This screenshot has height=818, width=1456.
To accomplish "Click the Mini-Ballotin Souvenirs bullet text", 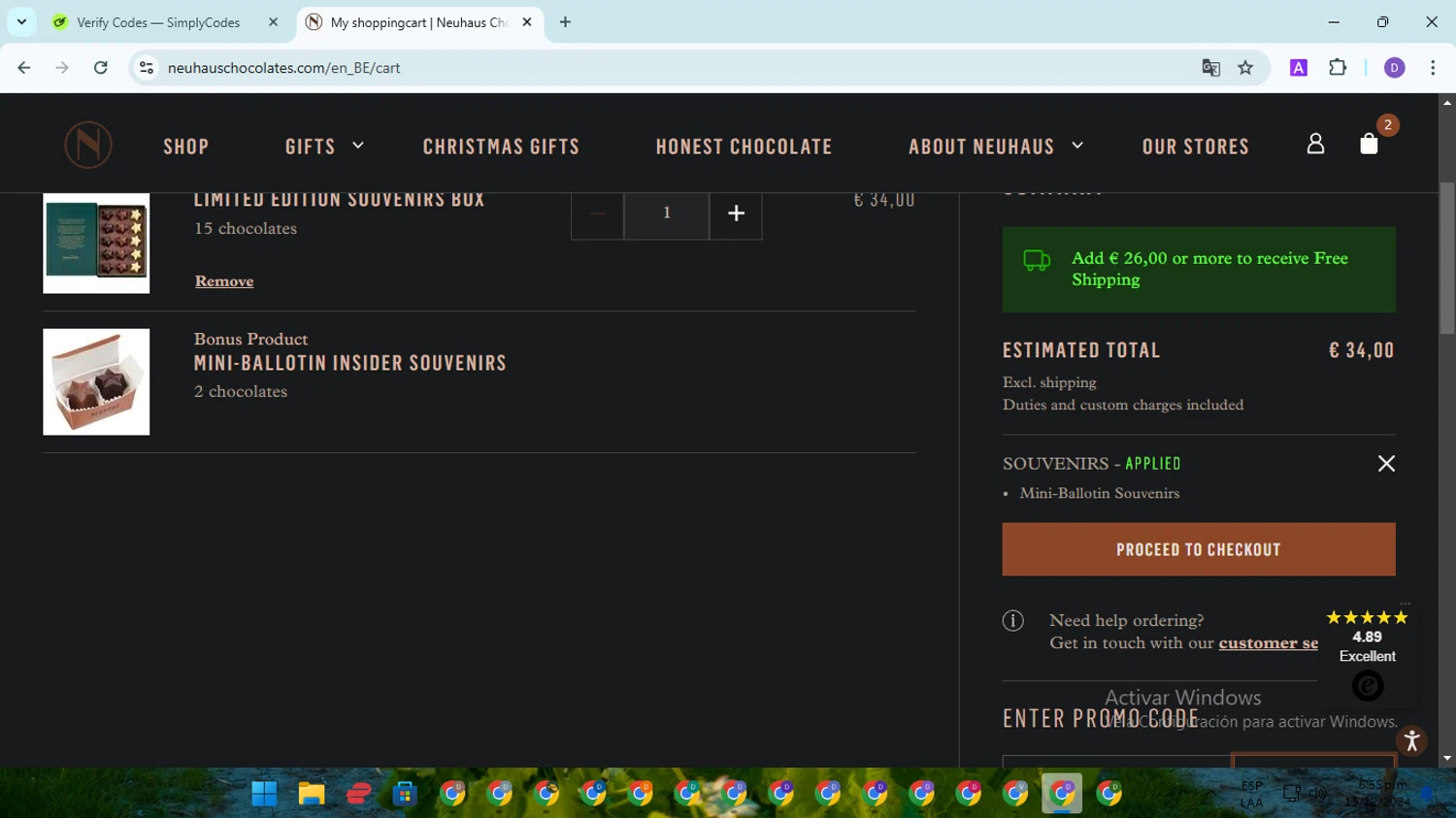I will 1099,494.
